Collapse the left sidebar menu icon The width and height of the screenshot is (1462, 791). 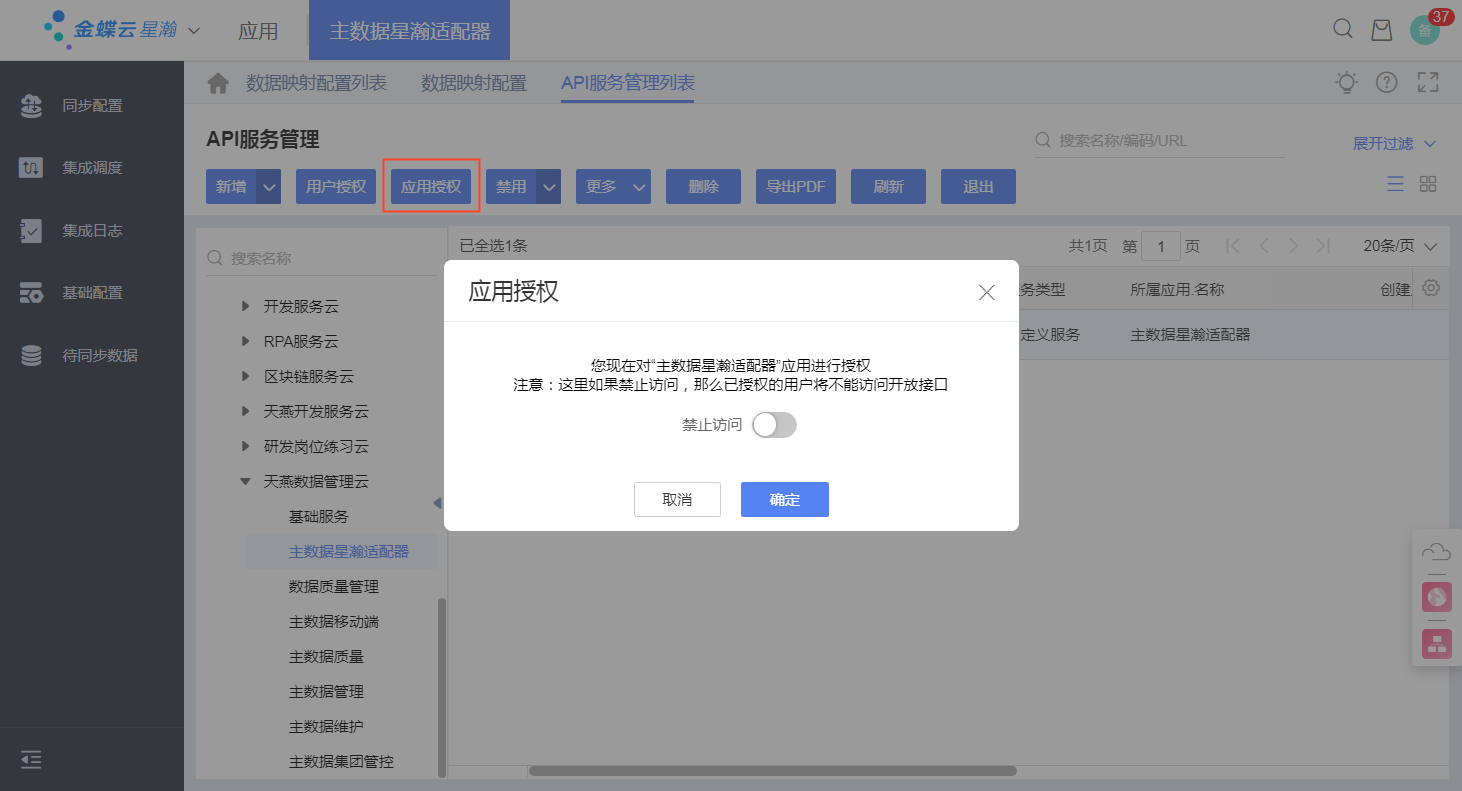click(x=31, y=760)
